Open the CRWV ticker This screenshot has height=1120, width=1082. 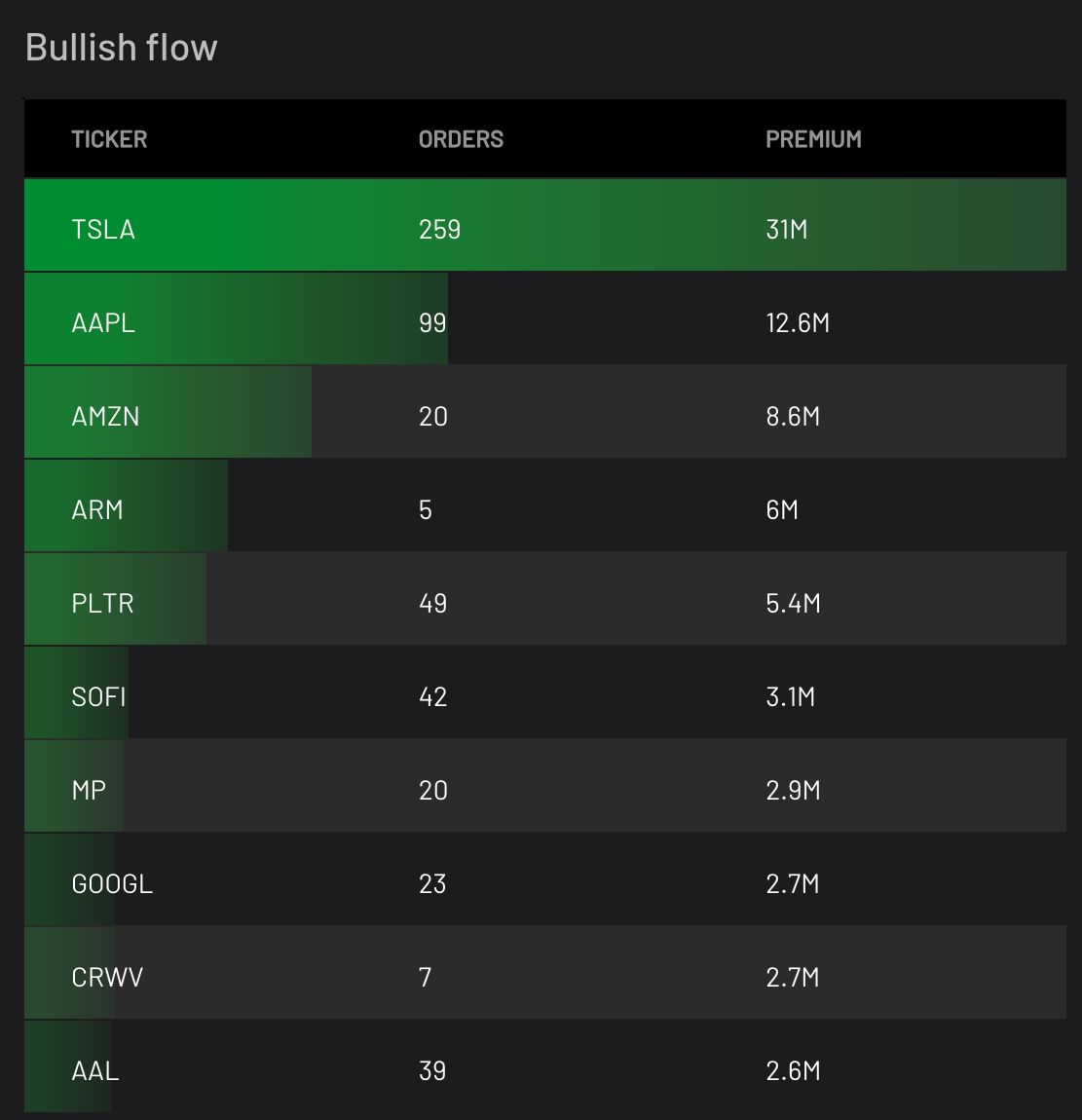(x=107, y=978)
